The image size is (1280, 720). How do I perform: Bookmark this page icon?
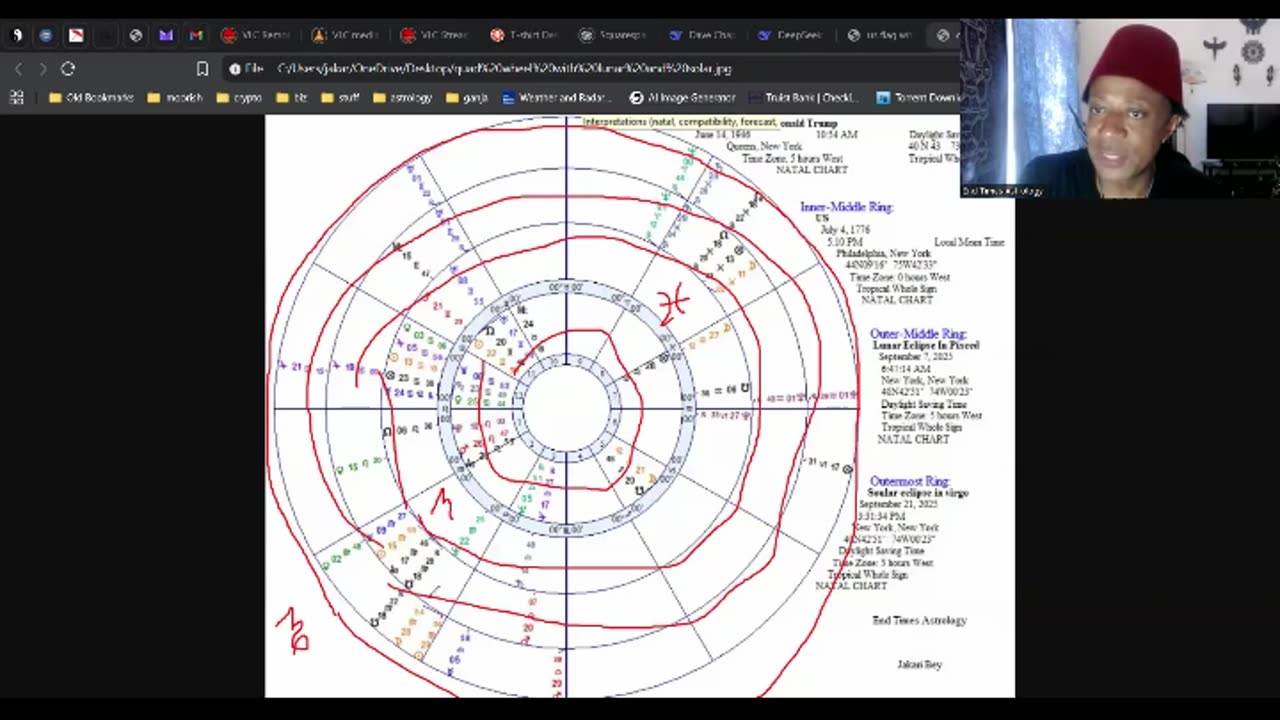click(202, 69)
